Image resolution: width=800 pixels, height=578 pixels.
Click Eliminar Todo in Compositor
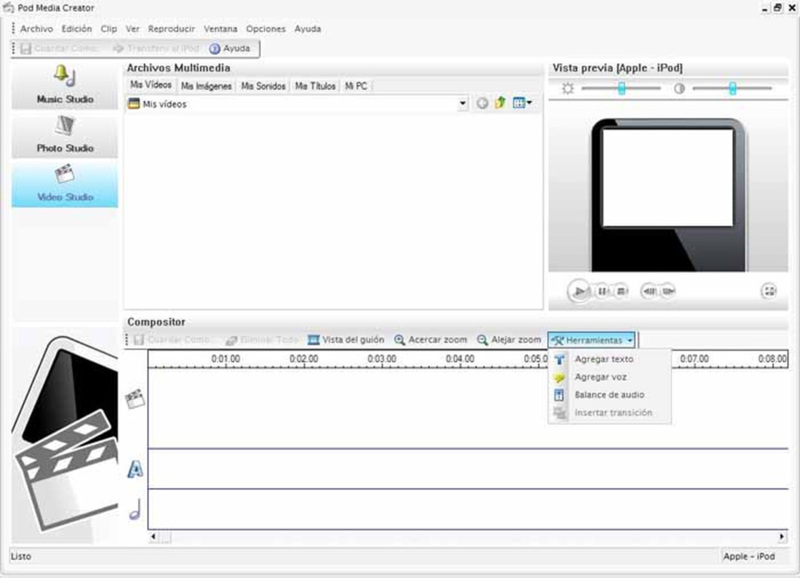point(262,340)
